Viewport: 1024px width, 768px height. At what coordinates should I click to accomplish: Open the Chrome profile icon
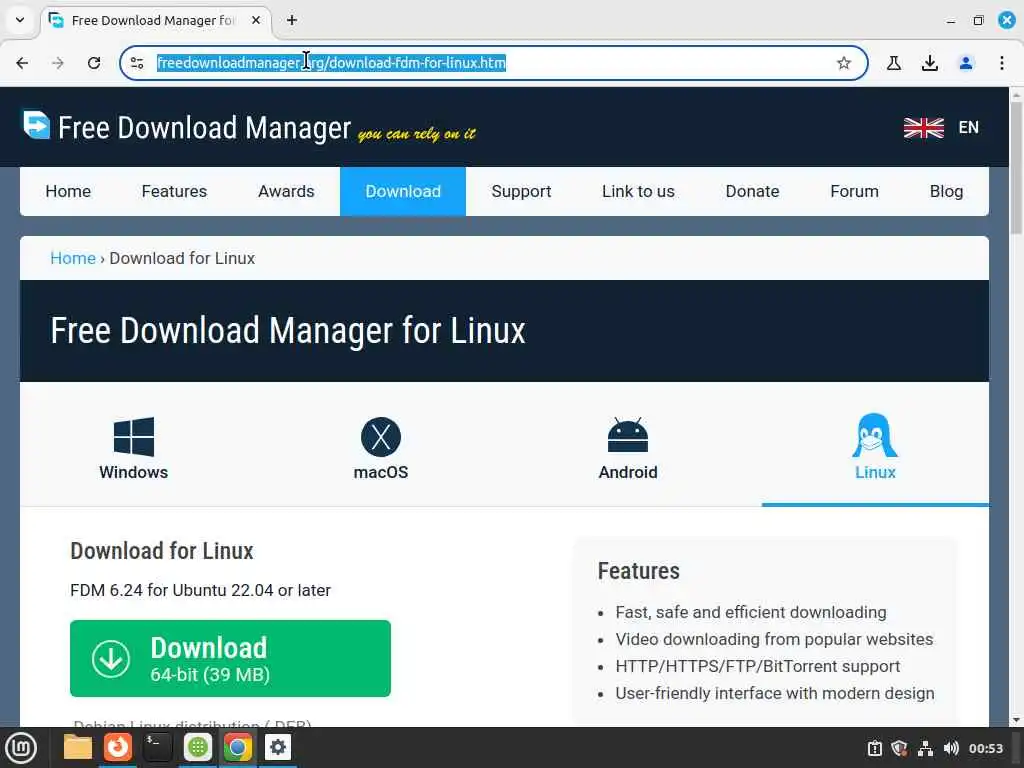click(x=965, y=63)
